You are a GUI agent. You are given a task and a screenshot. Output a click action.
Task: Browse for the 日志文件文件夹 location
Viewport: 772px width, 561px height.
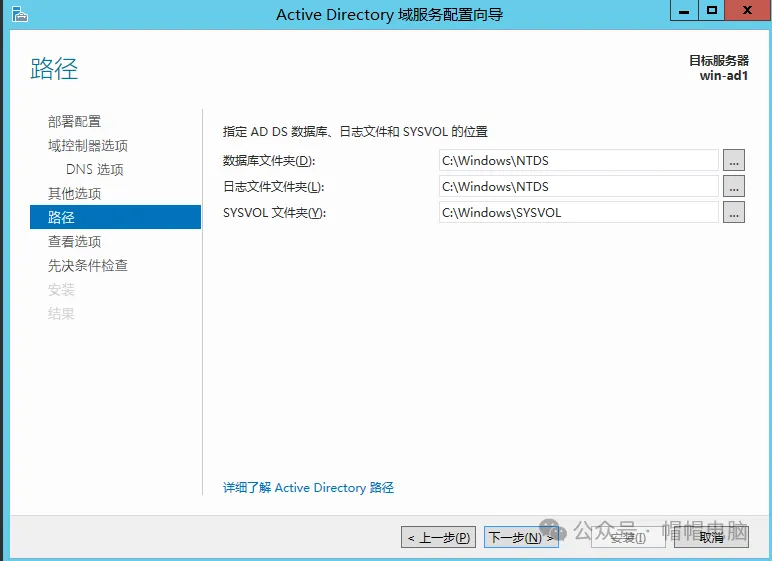pyautogui.click(x=734, y=186)
